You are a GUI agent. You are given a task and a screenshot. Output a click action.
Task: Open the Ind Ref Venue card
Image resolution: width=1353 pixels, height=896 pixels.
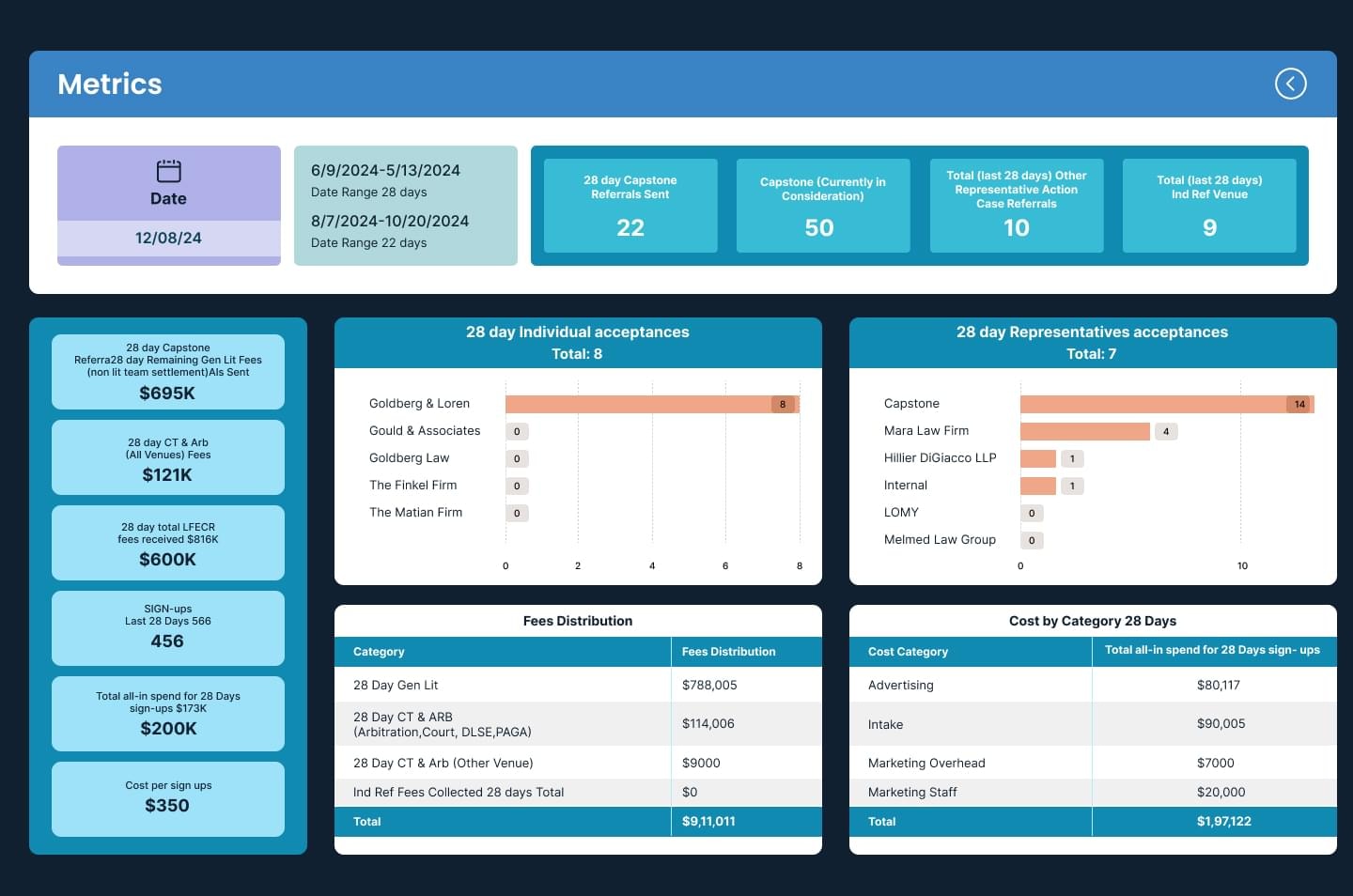pyautogui.click(x=1209, y=205)
